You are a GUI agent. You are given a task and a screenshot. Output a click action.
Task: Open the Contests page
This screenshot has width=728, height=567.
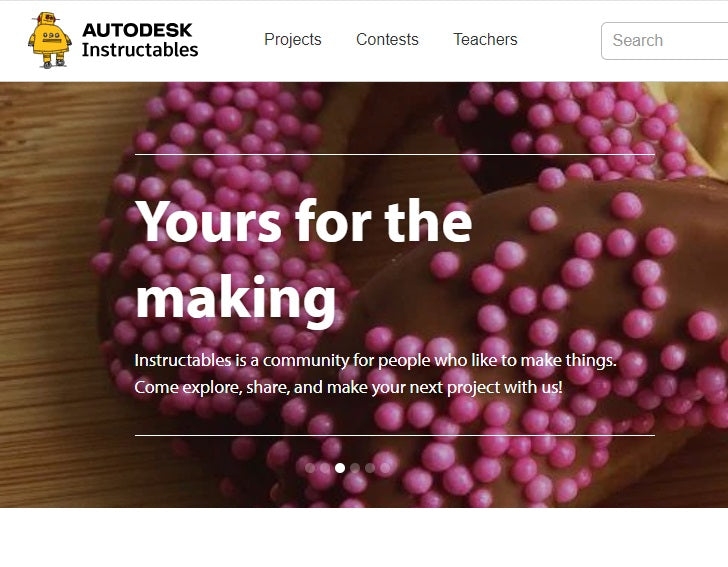387,39
